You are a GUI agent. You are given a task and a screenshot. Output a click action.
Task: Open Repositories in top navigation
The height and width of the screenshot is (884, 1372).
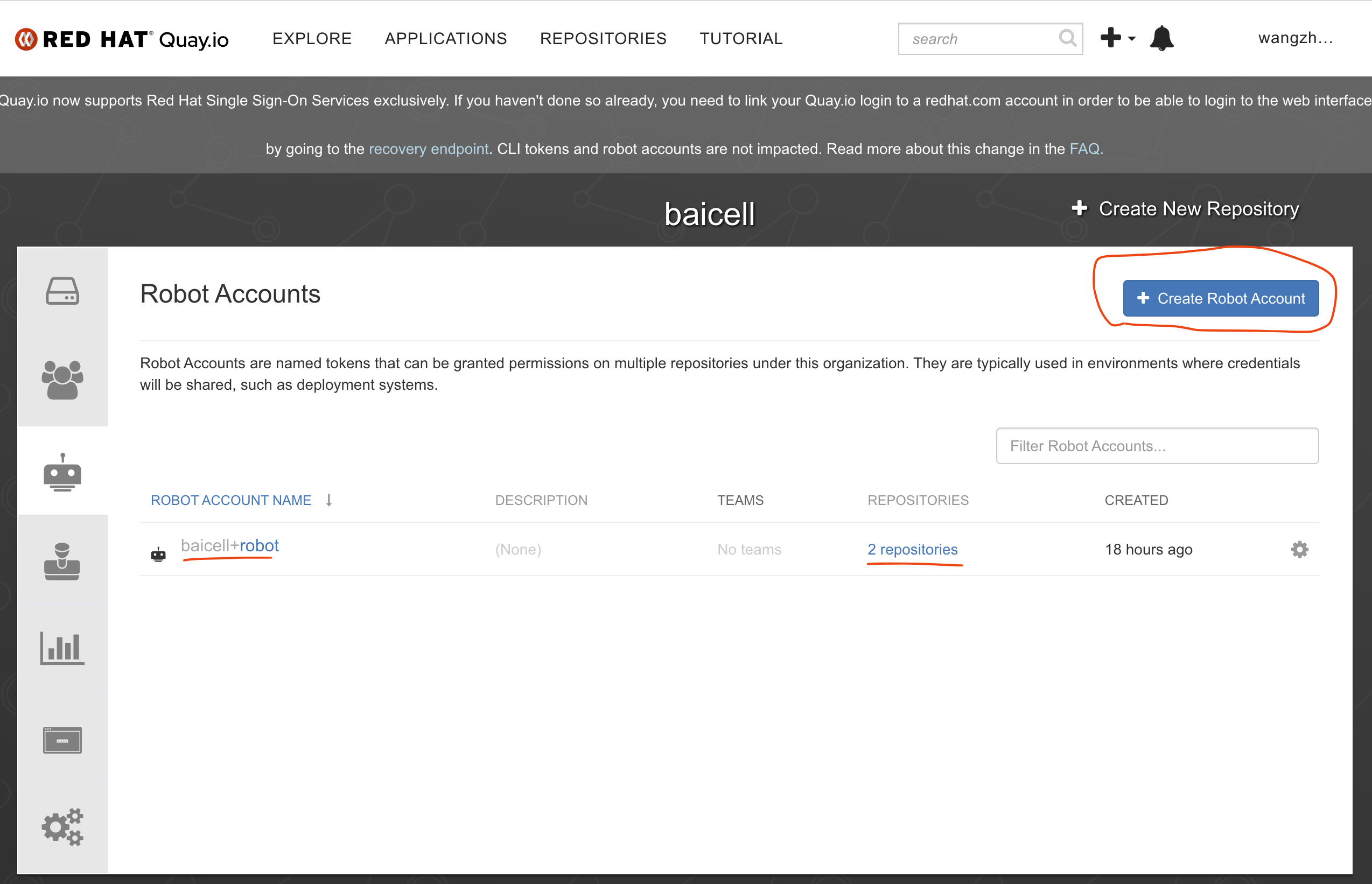pos(603,38)
